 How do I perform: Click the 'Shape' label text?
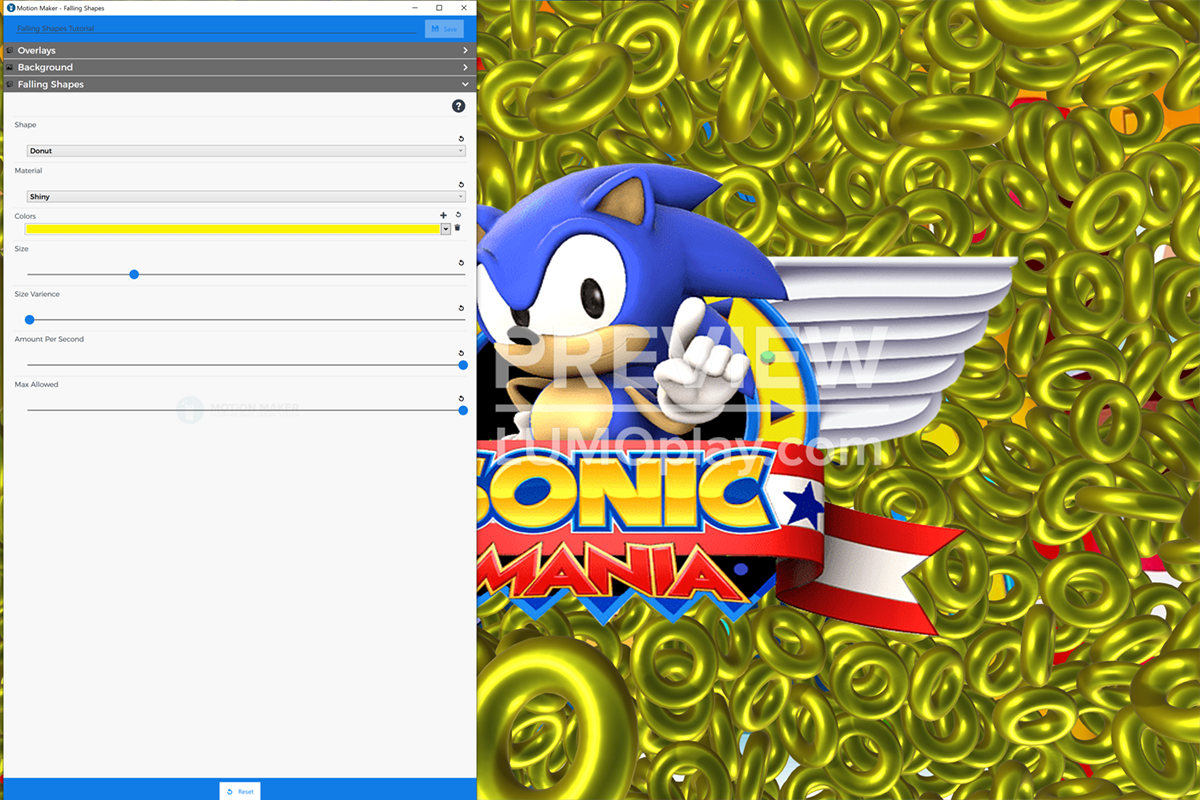(25, 125)
